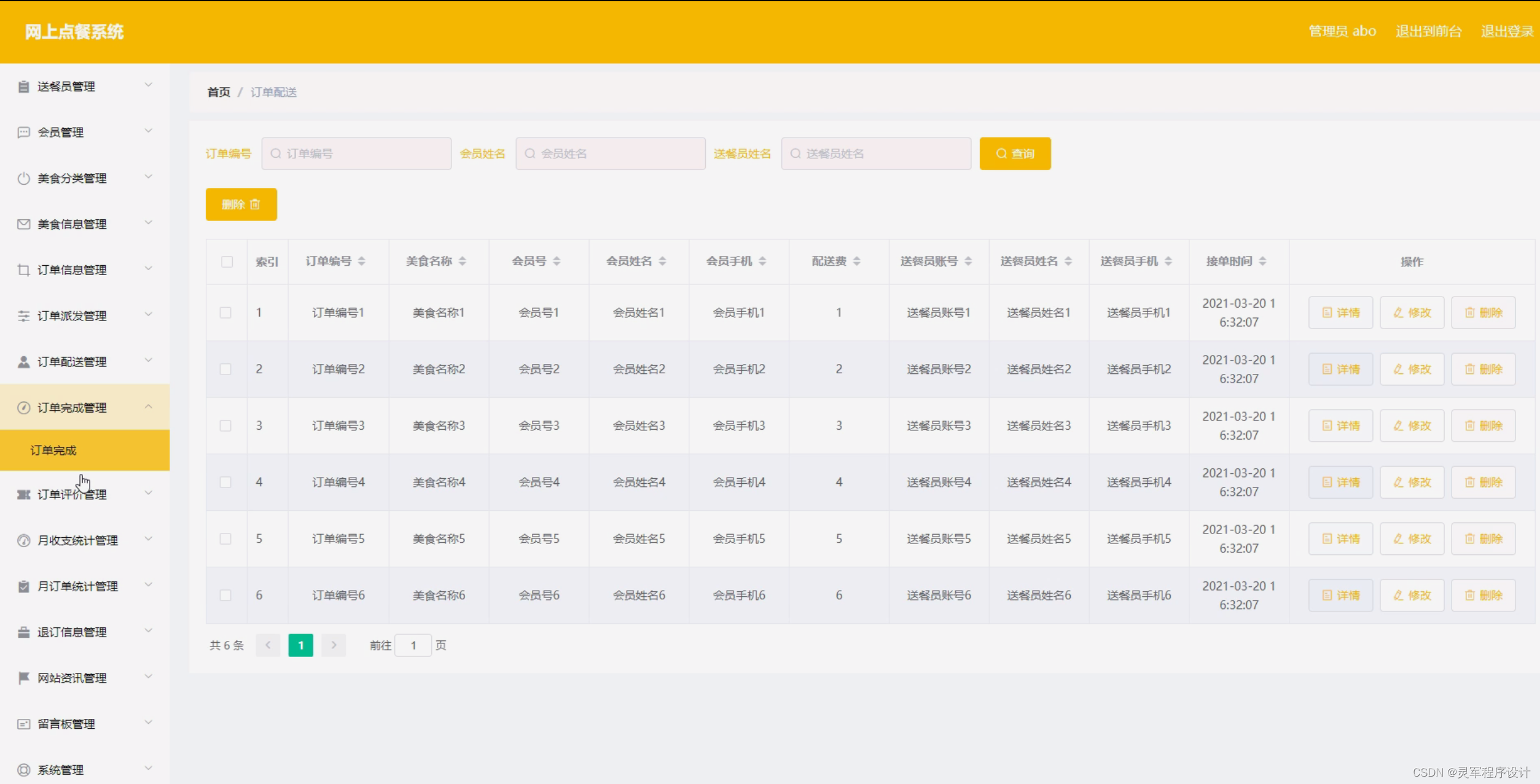Image resolution: width=1540 pixels, height=784 pixels.
Task: Toggle the select-all checkbox in table header
Action: (x=226, y=262)
